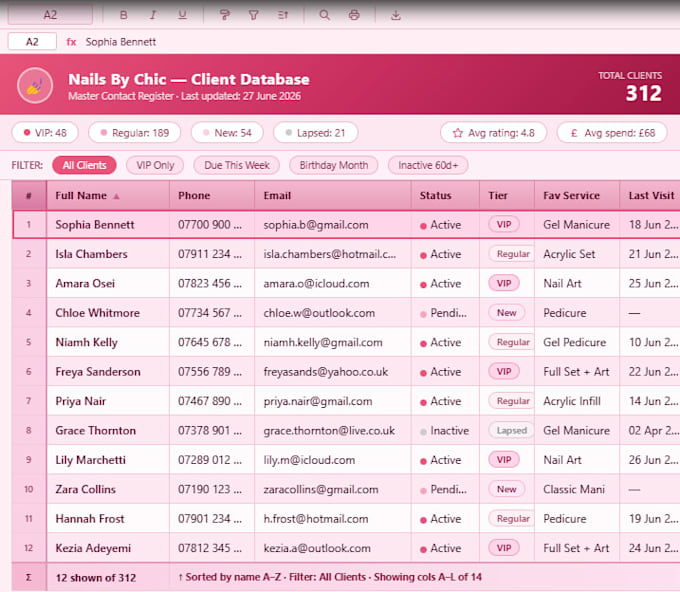Toggle the Due This Week filter

(x=236, y=165)
